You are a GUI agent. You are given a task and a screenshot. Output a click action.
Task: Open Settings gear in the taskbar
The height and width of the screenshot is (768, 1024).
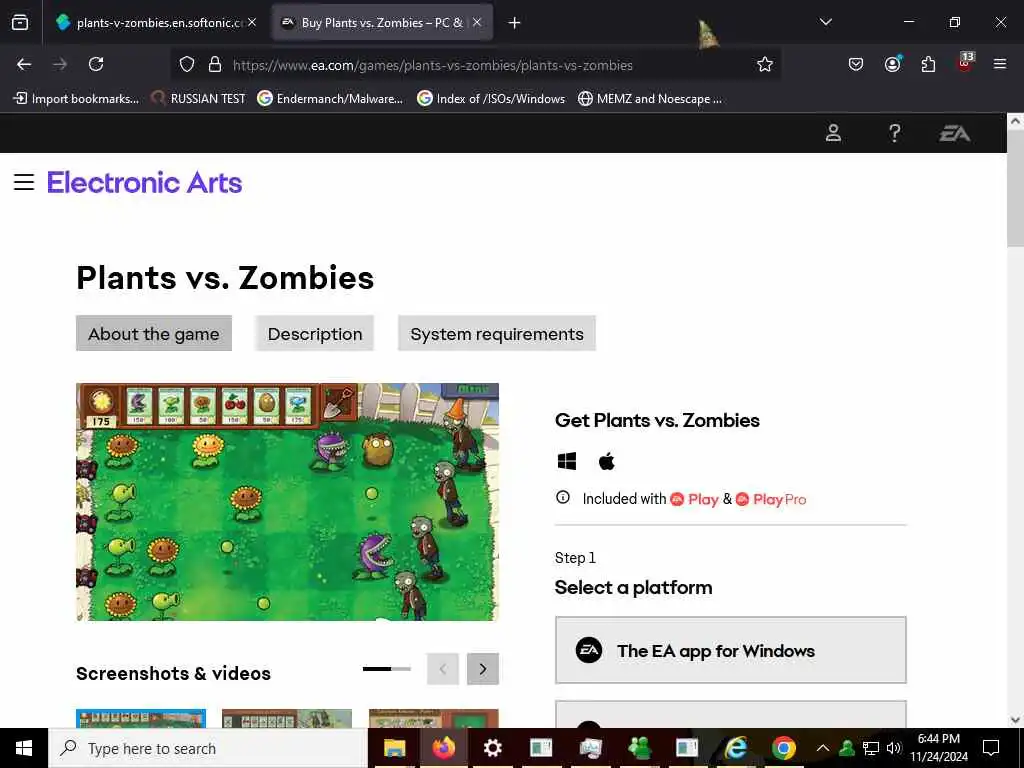coord(492,748)
